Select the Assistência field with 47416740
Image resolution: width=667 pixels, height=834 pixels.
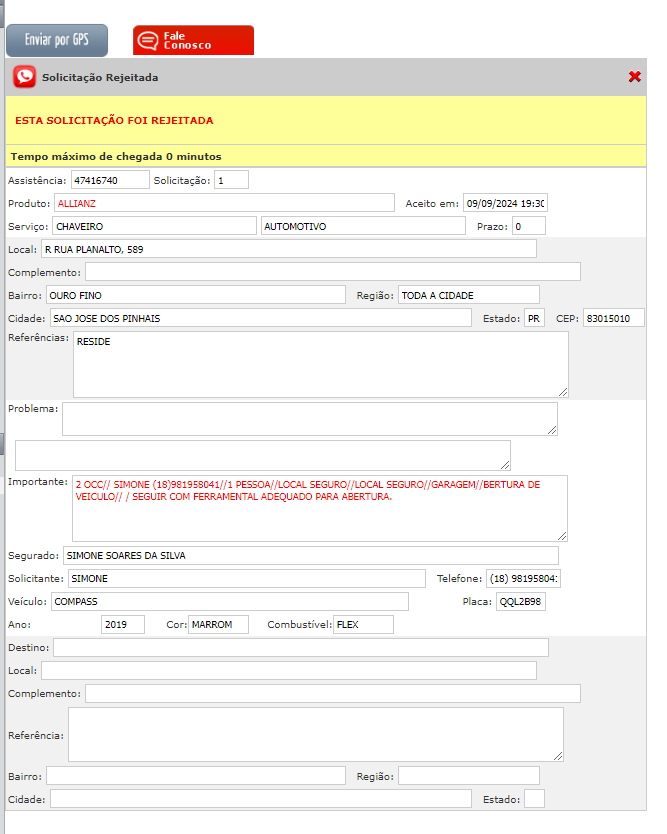[x=110, y=180]
